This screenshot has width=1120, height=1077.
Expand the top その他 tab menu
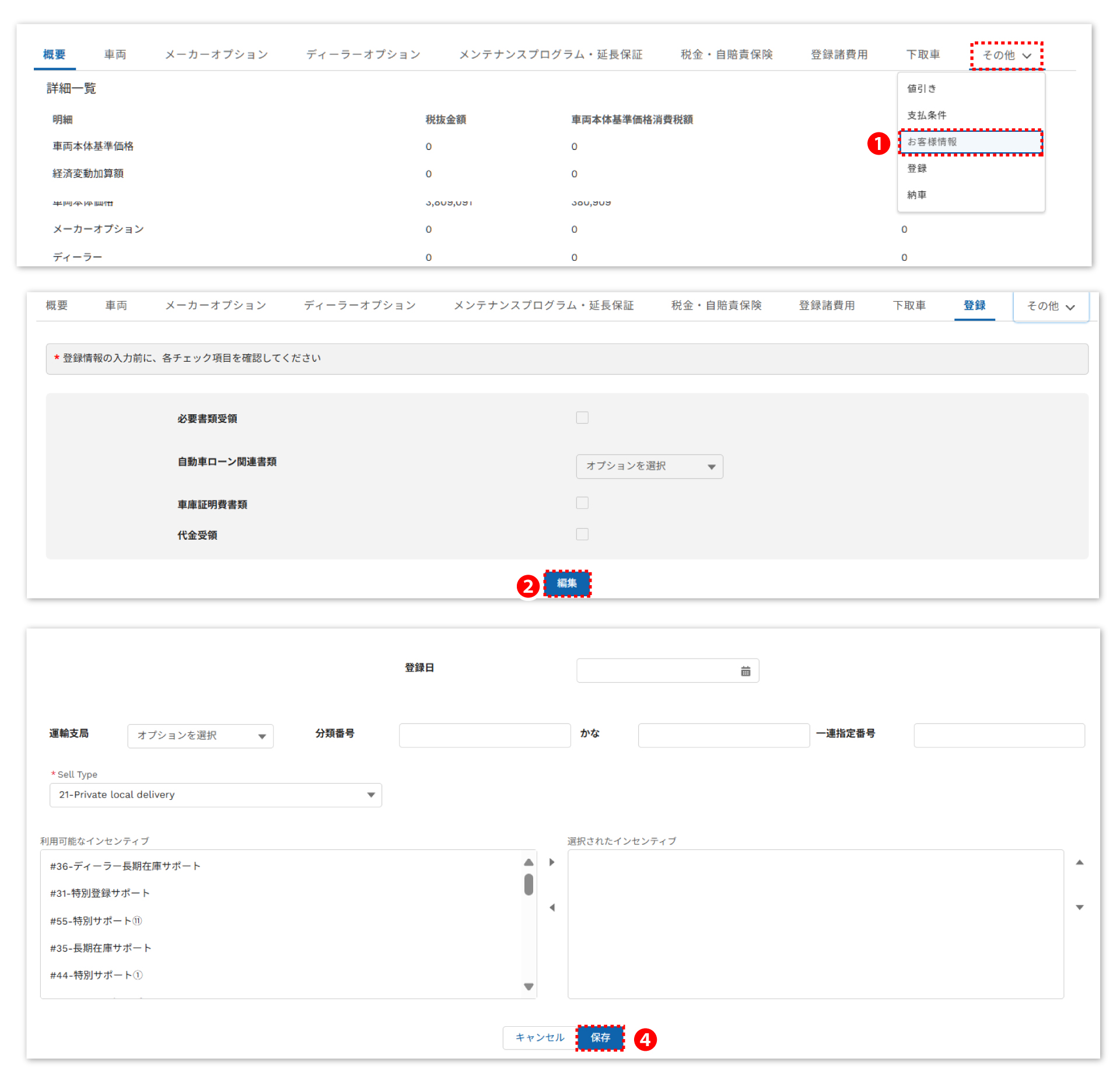tap(1007, 55)
